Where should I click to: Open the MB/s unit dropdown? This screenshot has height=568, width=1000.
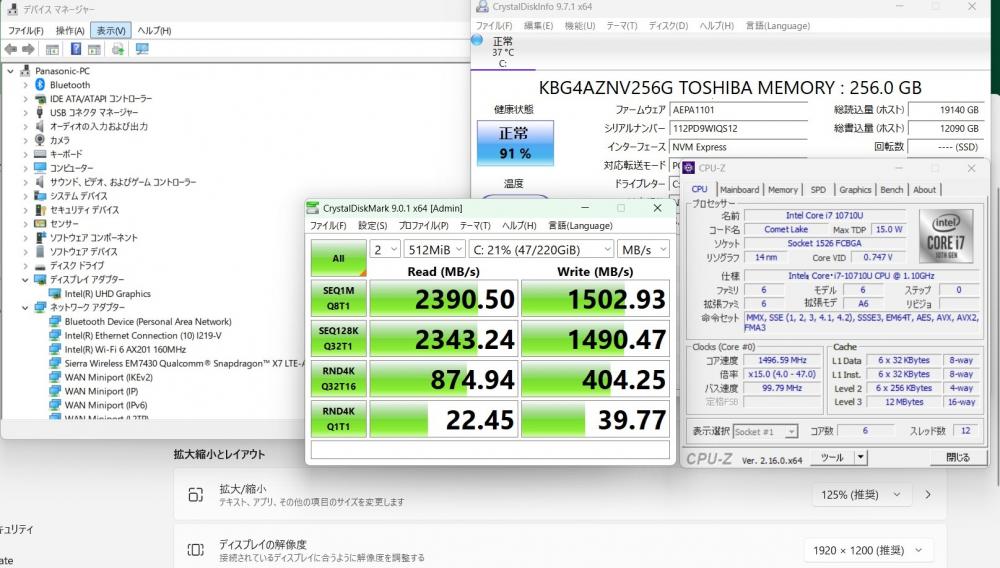(643, 249)
